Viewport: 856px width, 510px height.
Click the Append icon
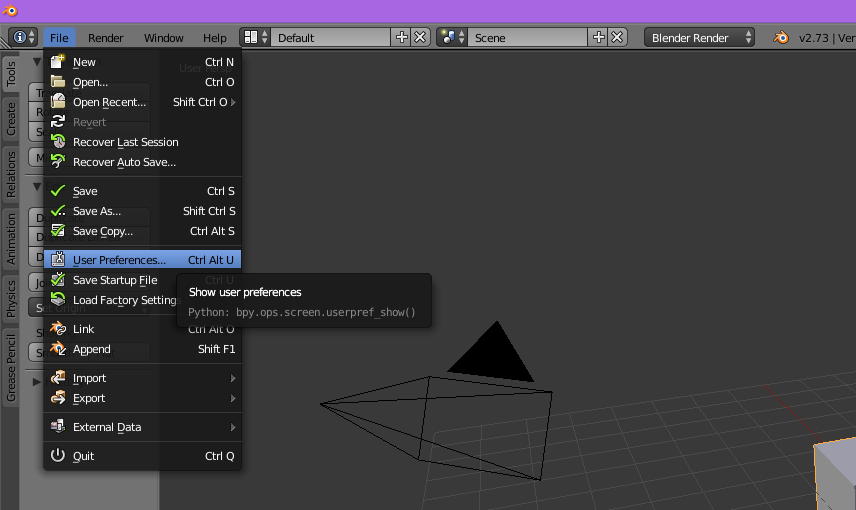(58, 348)
